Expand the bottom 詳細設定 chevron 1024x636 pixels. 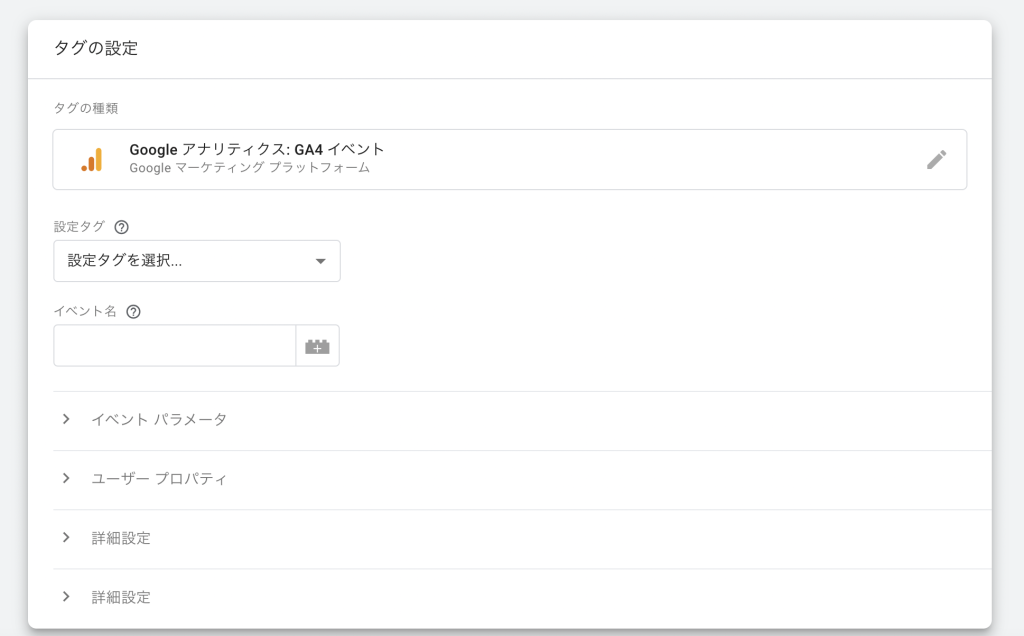[66, 596]
